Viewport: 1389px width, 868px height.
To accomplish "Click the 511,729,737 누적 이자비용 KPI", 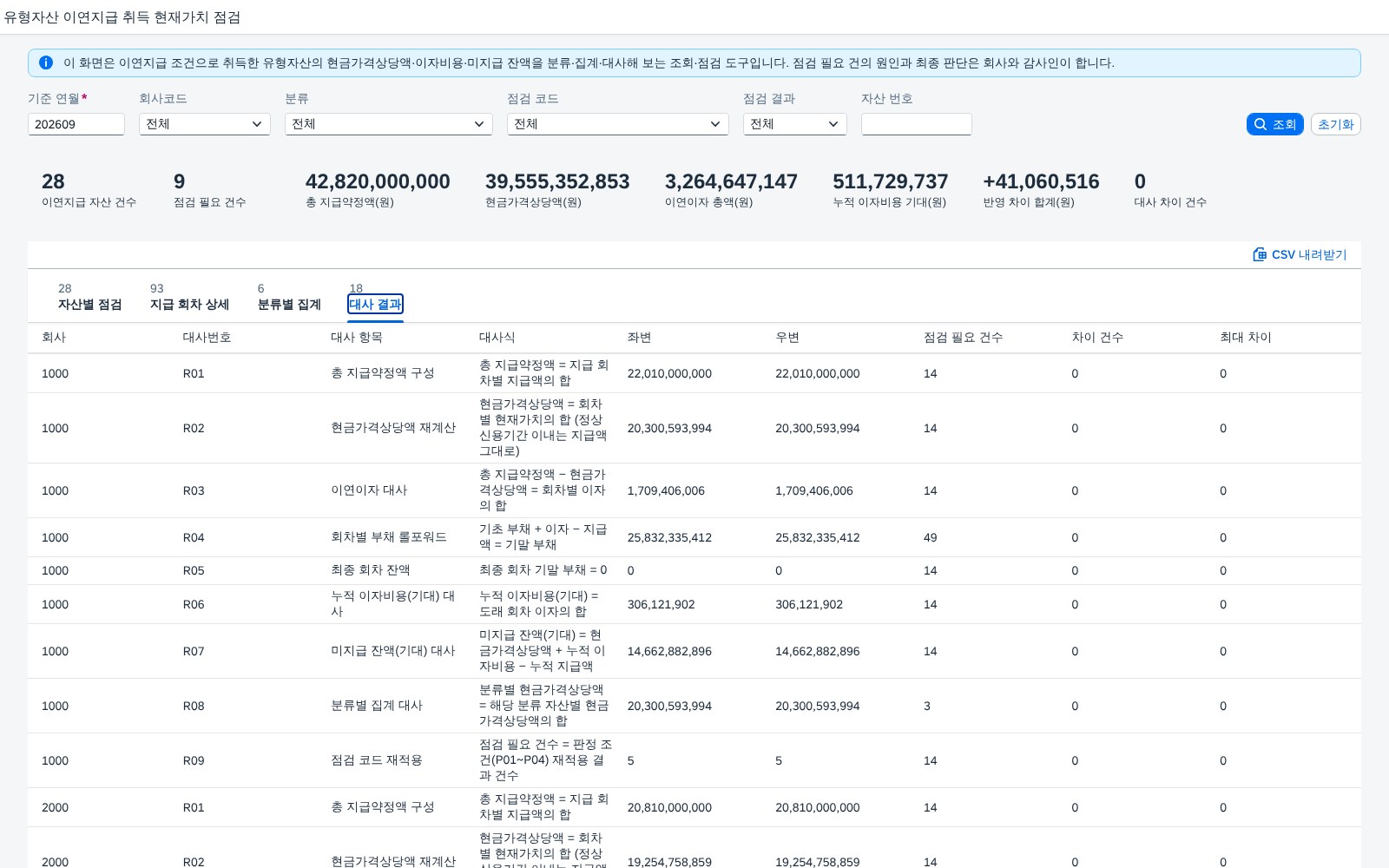I will pos(891,181).
